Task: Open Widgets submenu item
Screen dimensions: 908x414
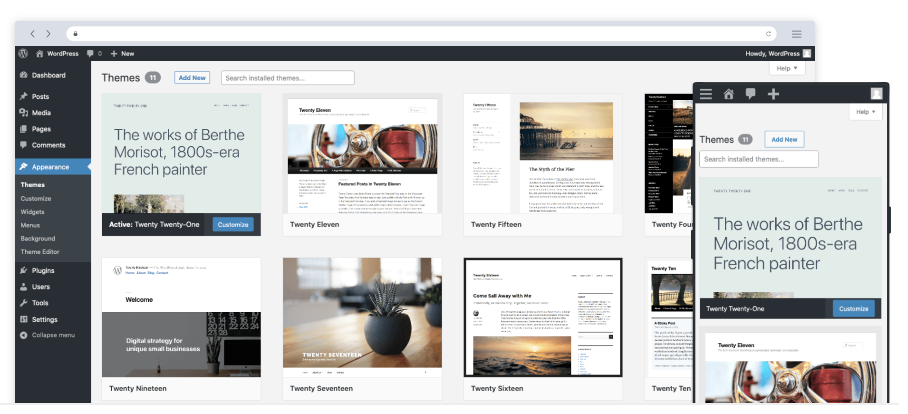Action: point(32,212)
